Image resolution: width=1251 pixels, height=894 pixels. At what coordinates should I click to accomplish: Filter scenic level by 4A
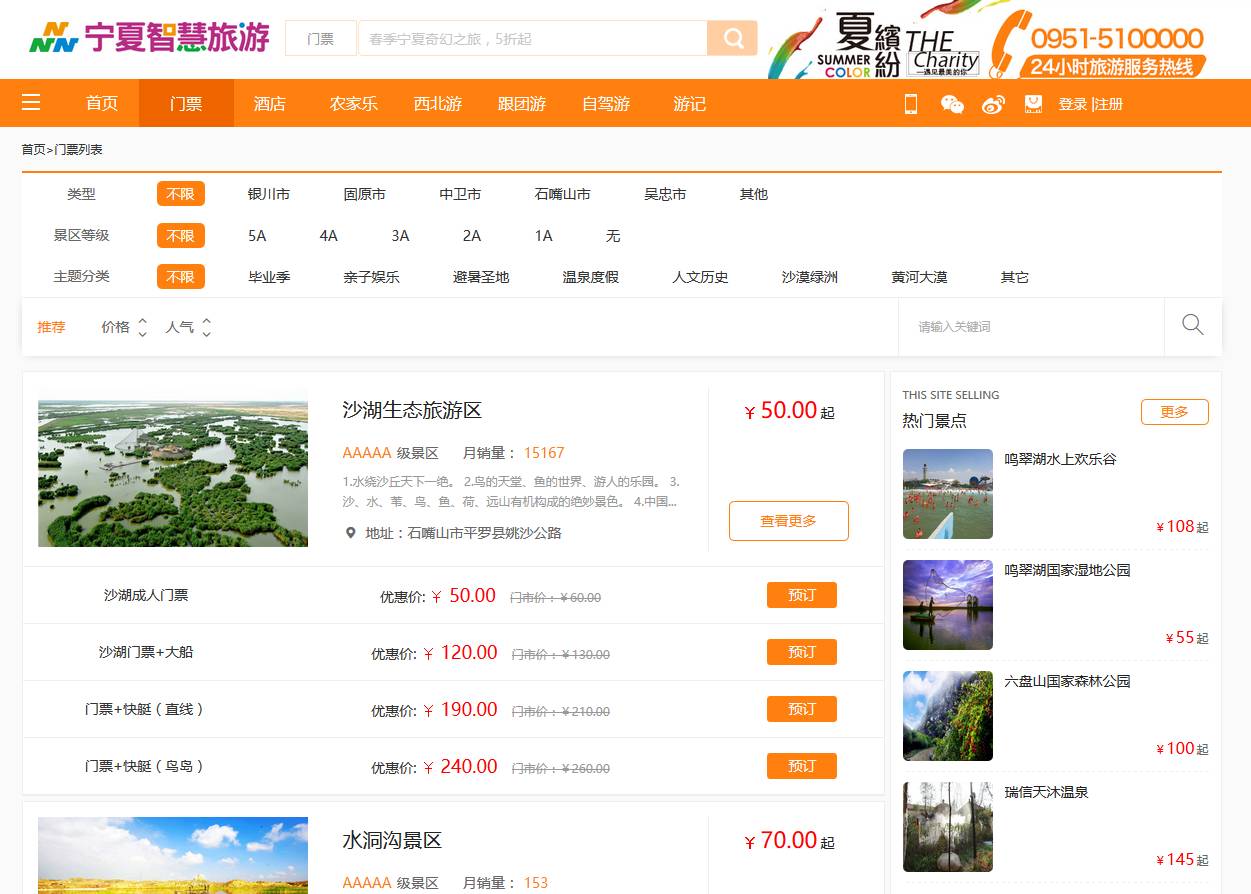coord(329,236)
